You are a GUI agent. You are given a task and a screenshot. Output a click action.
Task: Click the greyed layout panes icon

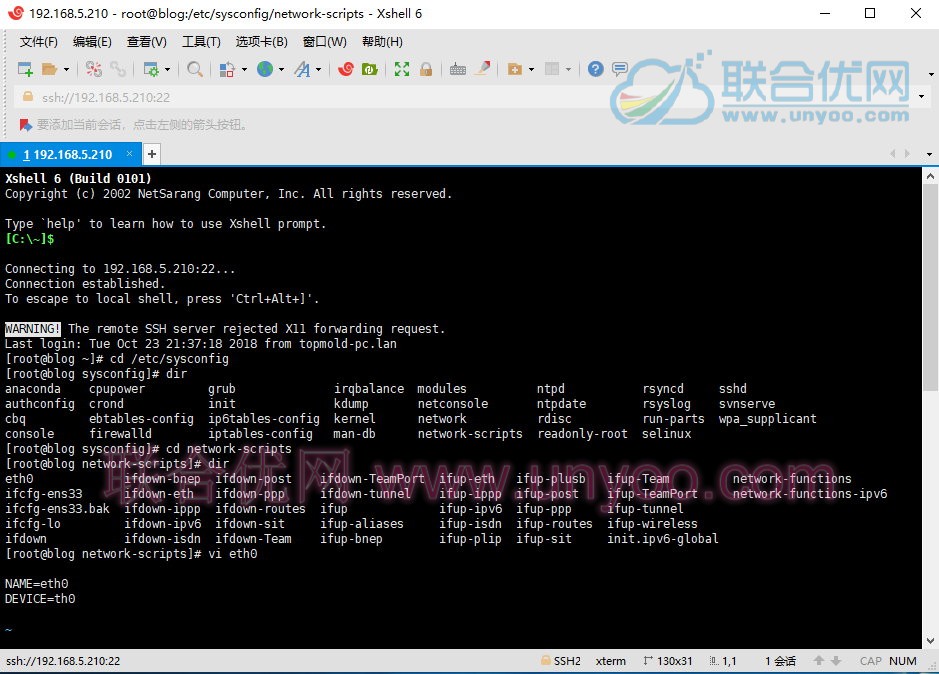[x=552, y=69]
